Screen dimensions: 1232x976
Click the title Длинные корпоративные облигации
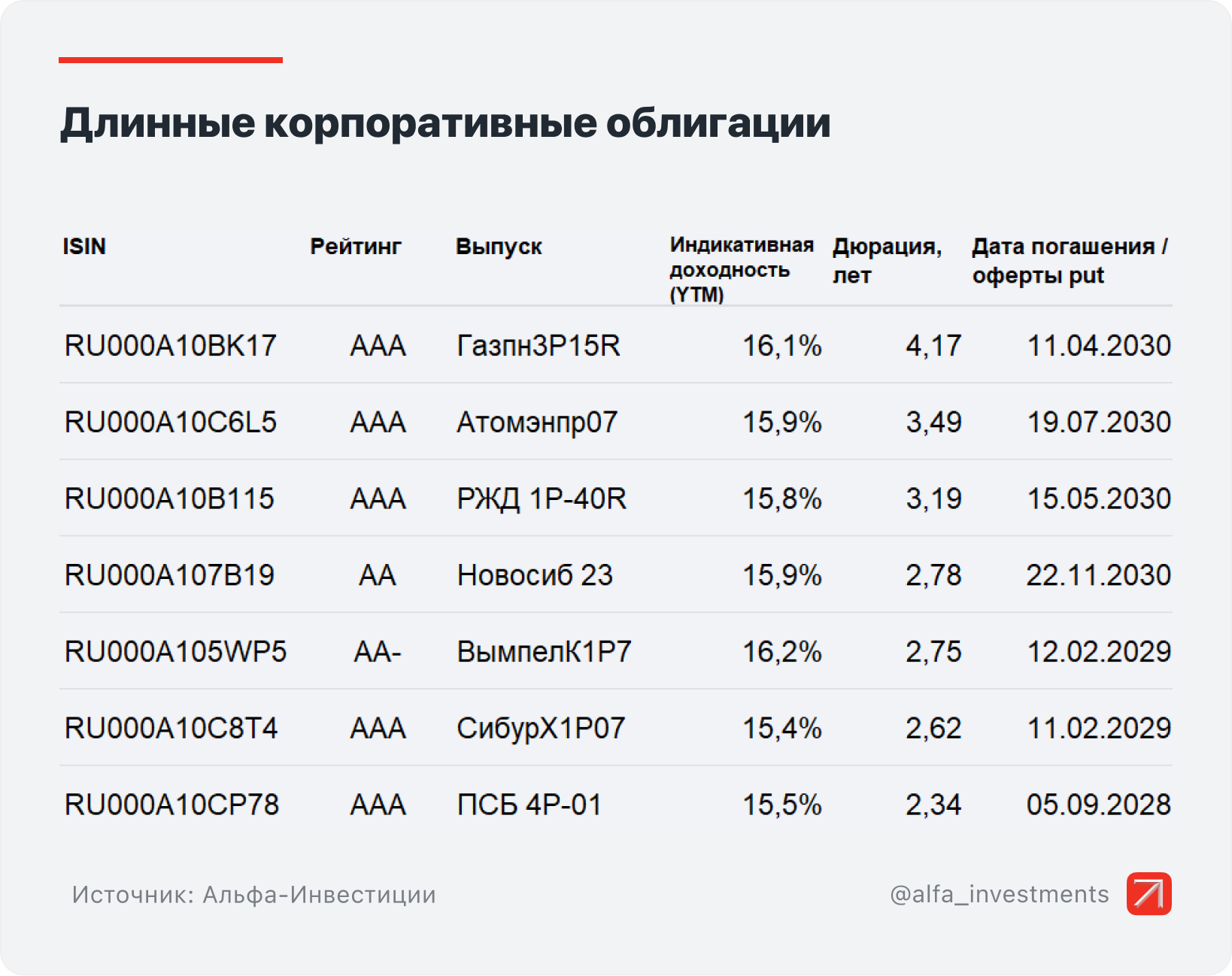tap(445, 123)
